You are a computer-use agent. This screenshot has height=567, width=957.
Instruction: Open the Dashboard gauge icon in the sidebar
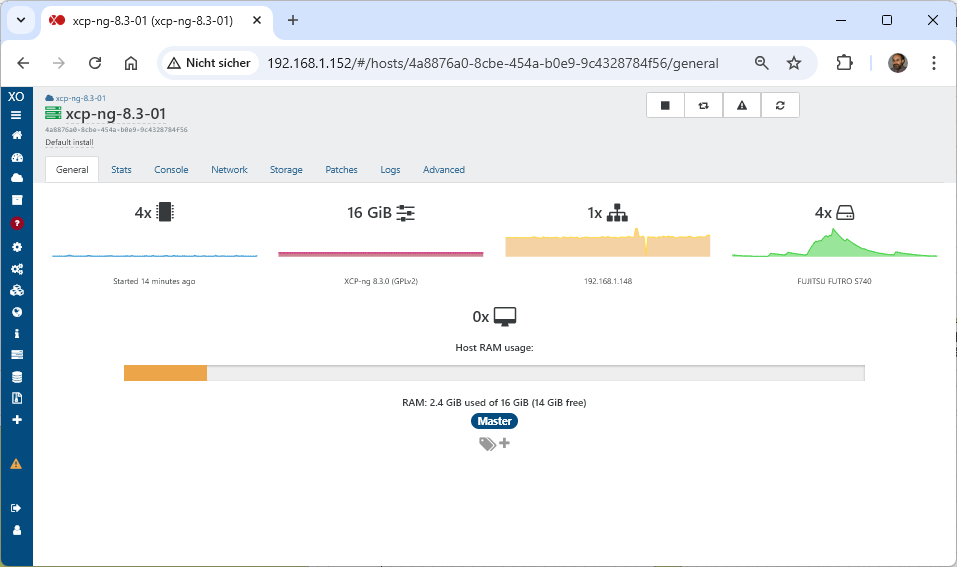(16, 157)
